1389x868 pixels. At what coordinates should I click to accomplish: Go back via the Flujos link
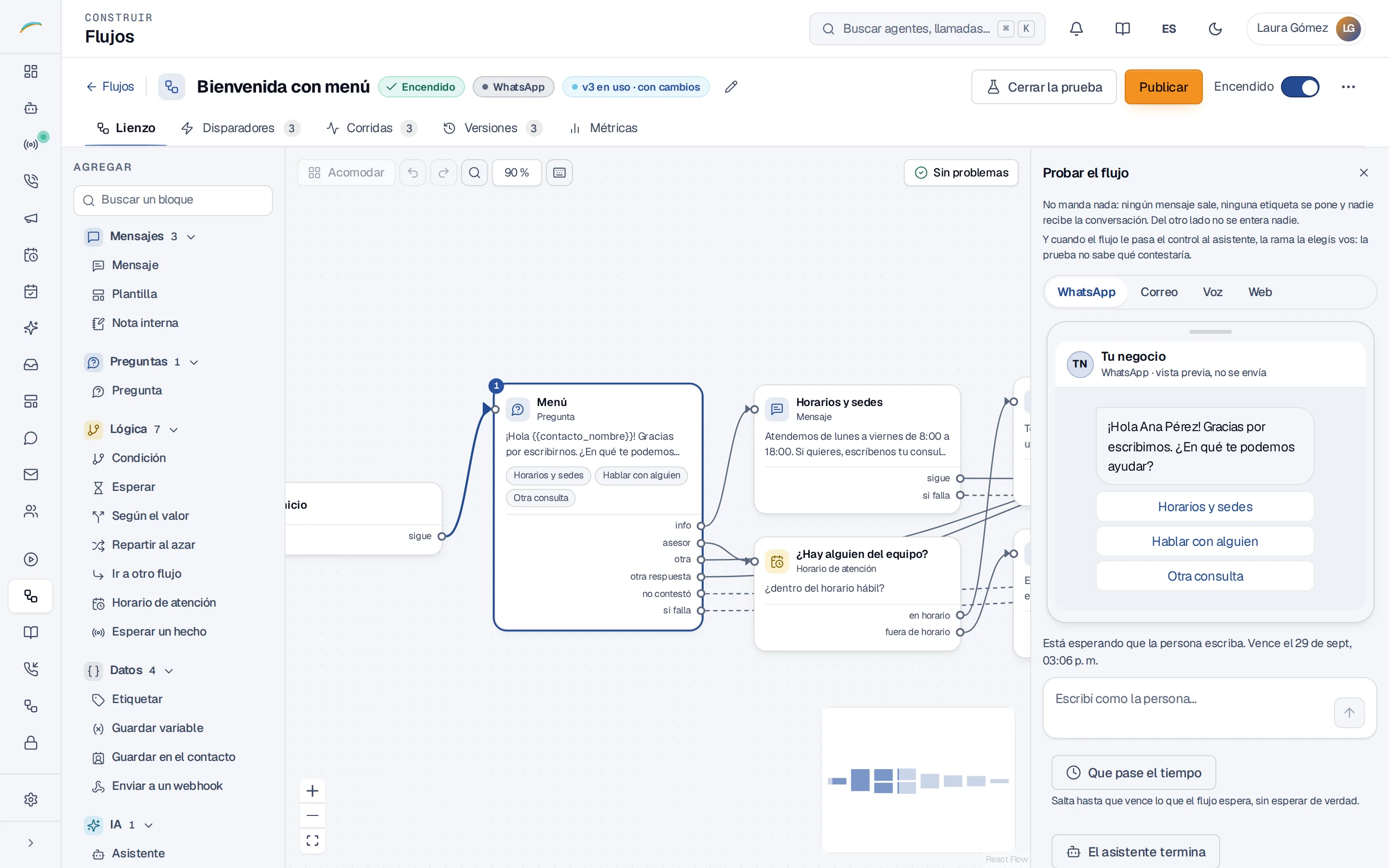coord(109,87)
